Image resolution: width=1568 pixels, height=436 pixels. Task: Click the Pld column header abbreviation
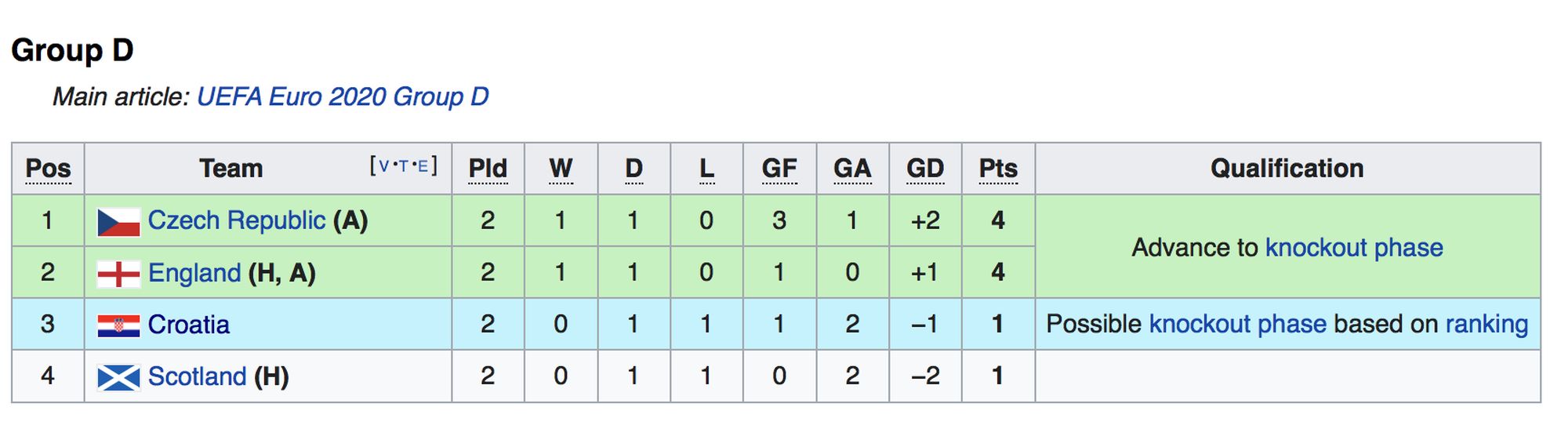pyautogui.click(x=488, y=169)
